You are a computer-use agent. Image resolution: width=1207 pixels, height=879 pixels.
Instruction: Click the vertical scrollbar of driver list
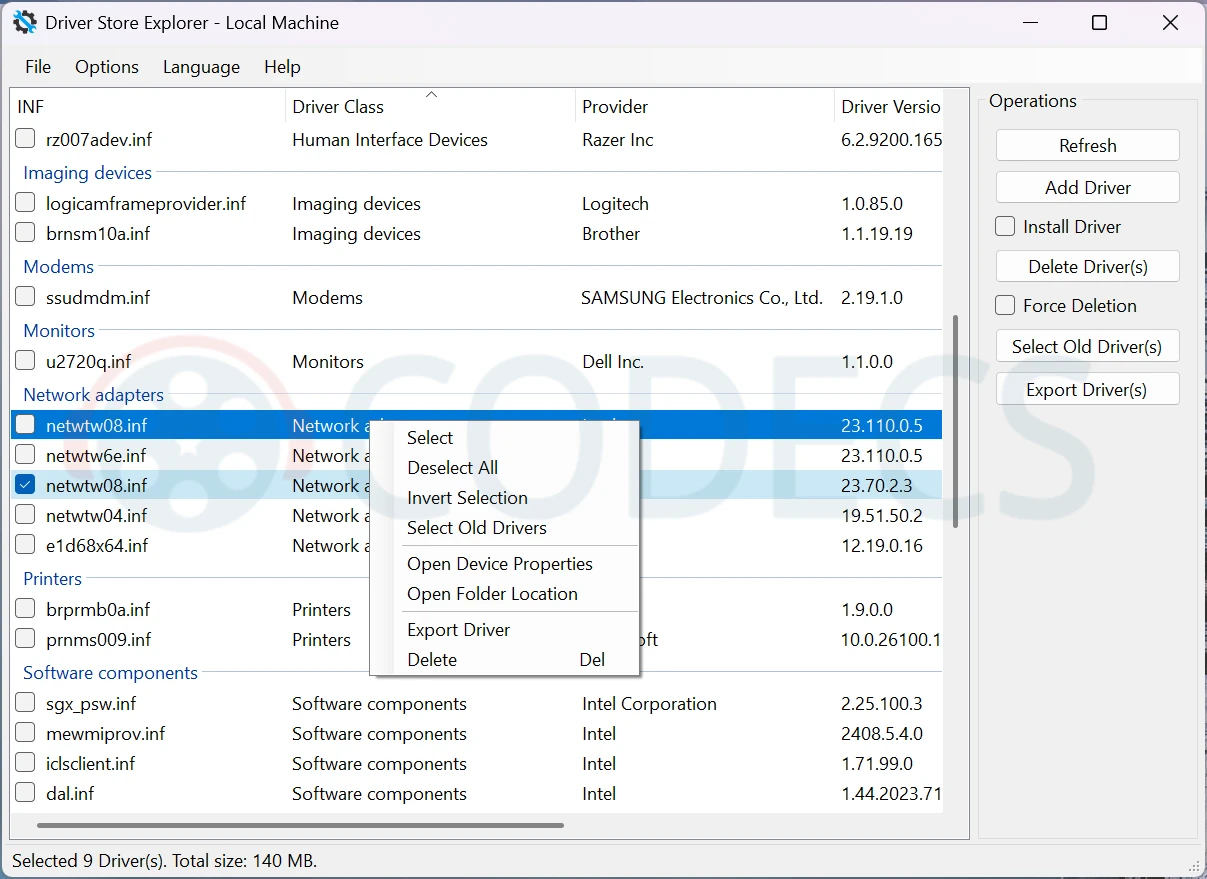(955, 420)
